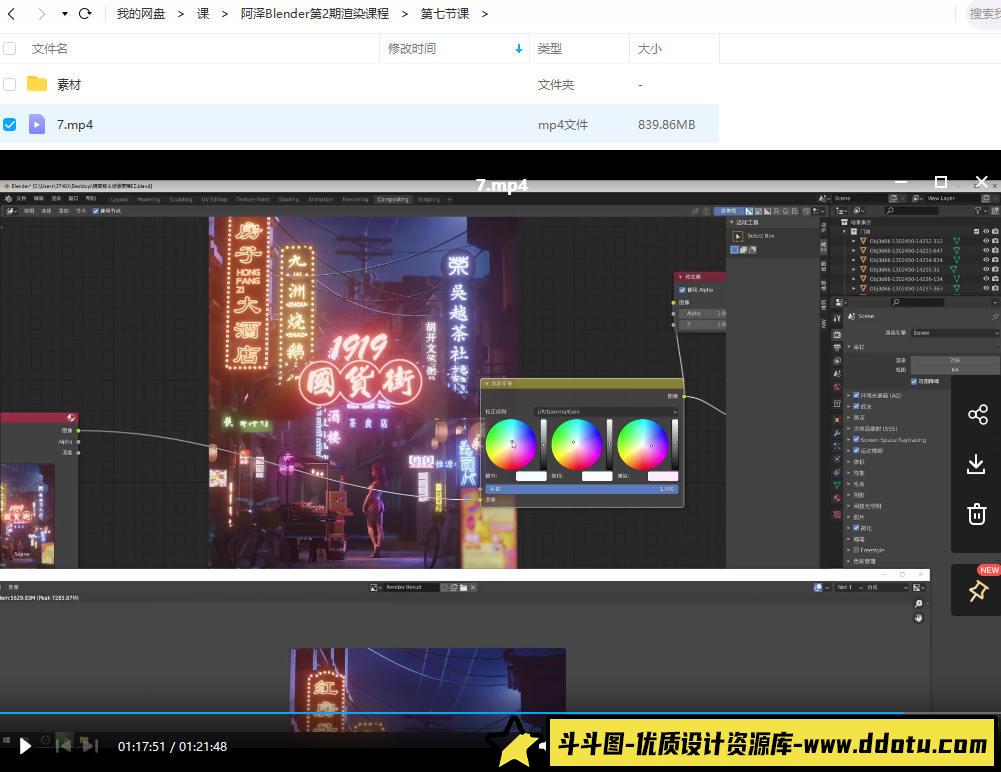Expand the Obj3d66-1302450-14232-312 outliner item
This screenshot has width=1001, height=772.
click(x=854, y=241)
